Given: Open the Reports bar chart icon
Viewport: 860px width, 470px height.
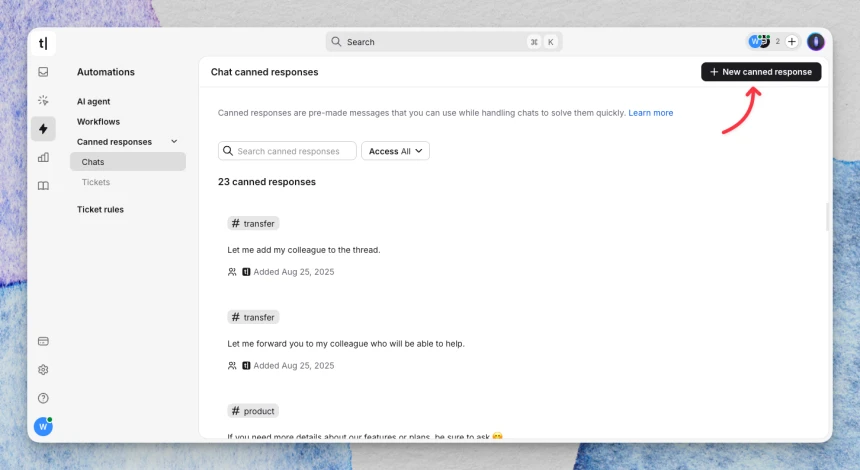Looking at the screenshot, I should pos(43,157).
